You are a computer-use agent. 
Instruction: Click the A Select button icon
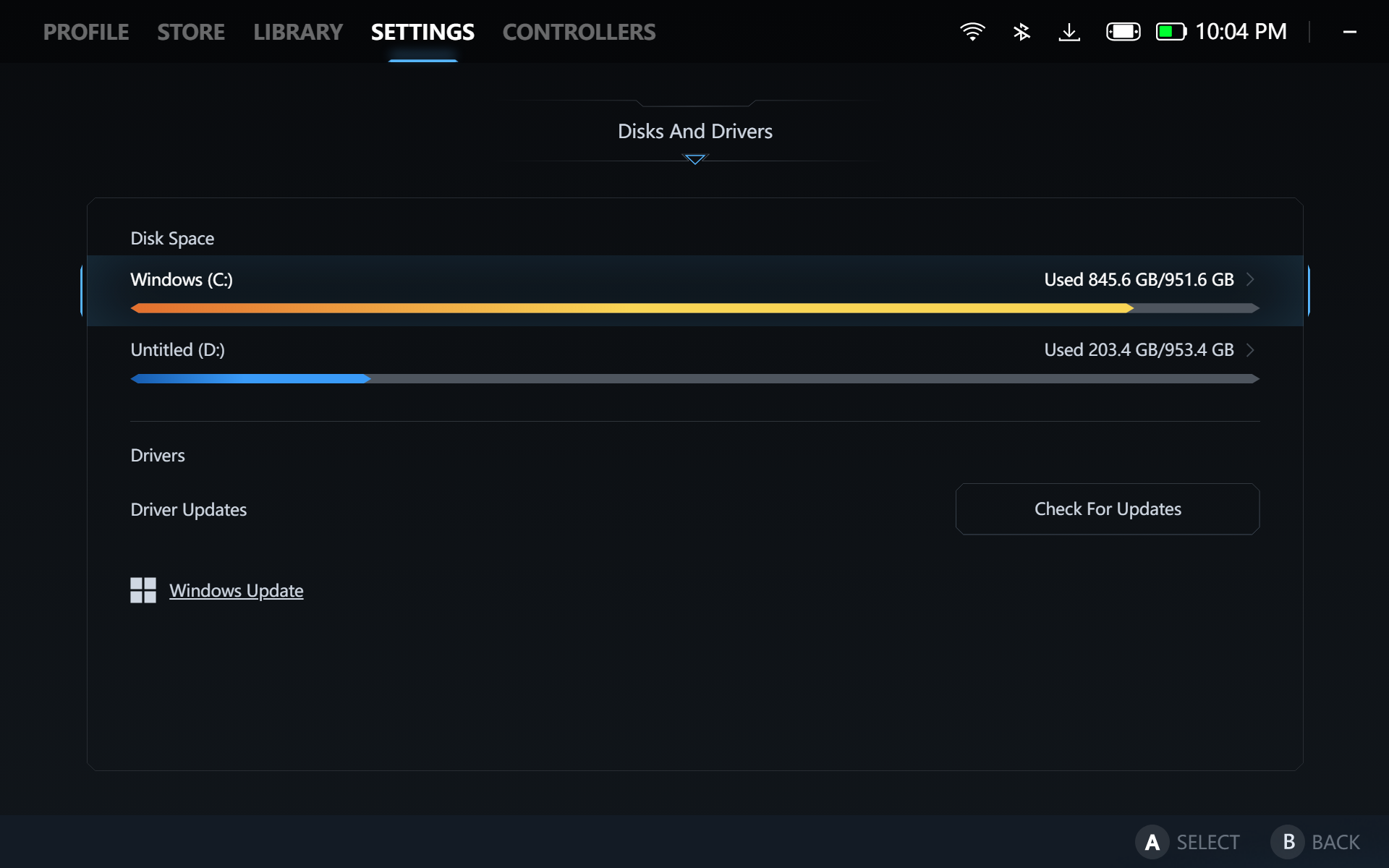click(1152, 841)
